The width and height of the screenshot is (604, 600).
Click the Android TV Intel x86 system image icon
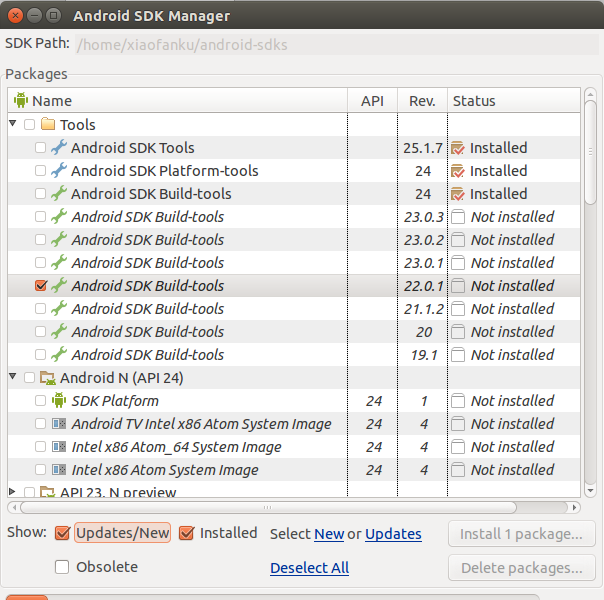click(59, 424)
